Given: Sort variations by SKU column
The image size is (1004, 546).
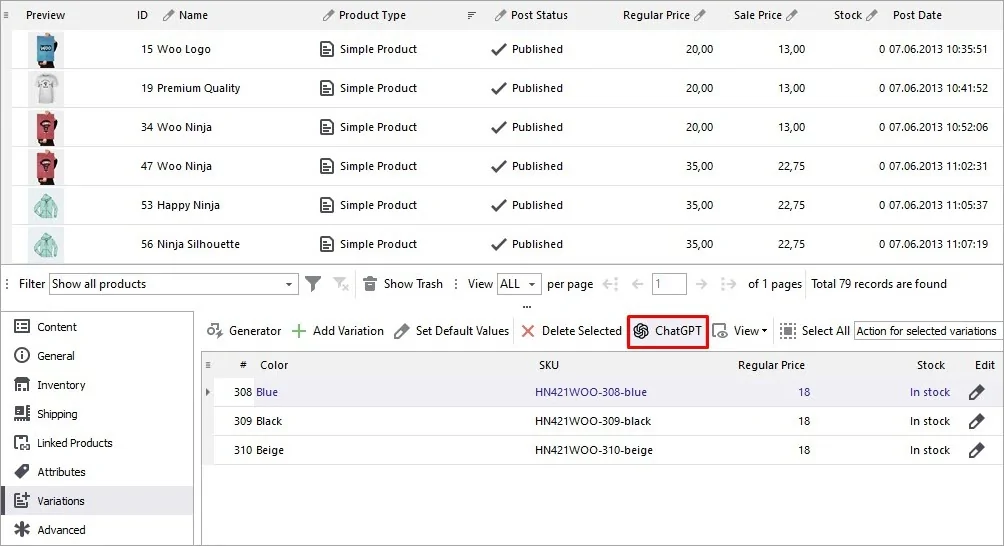Looking at the screenshot, I should click(549, 365).
